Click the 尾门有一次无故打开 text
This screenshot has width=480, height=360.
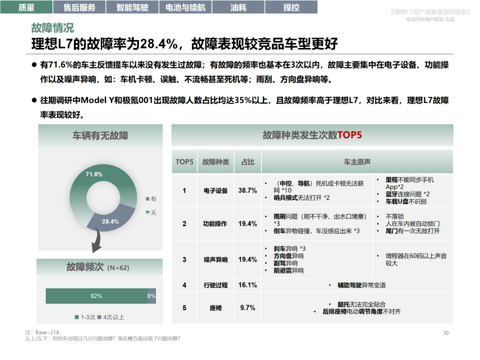pos(412,231)
